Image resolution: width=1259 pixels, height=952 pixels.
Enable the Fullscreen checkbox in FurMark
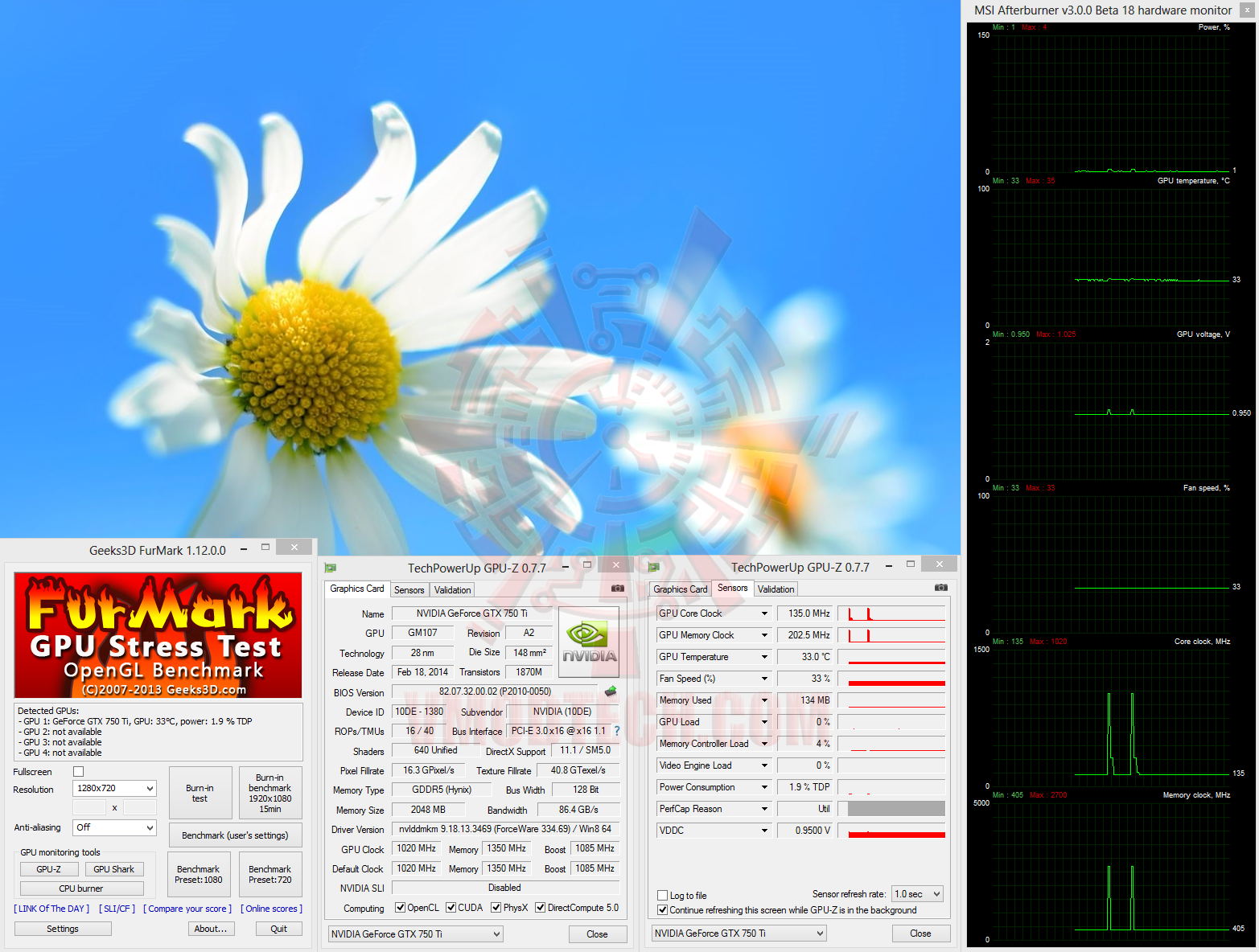[79, 772]
